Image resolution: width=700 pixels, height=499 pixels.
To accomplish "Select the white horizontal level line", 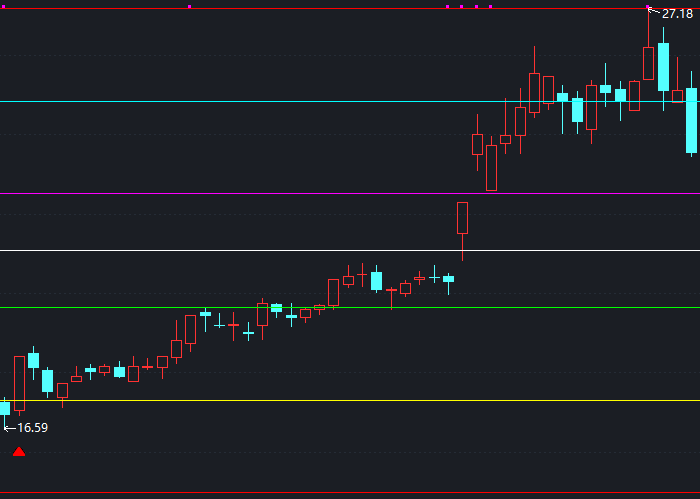I will 350,250.
